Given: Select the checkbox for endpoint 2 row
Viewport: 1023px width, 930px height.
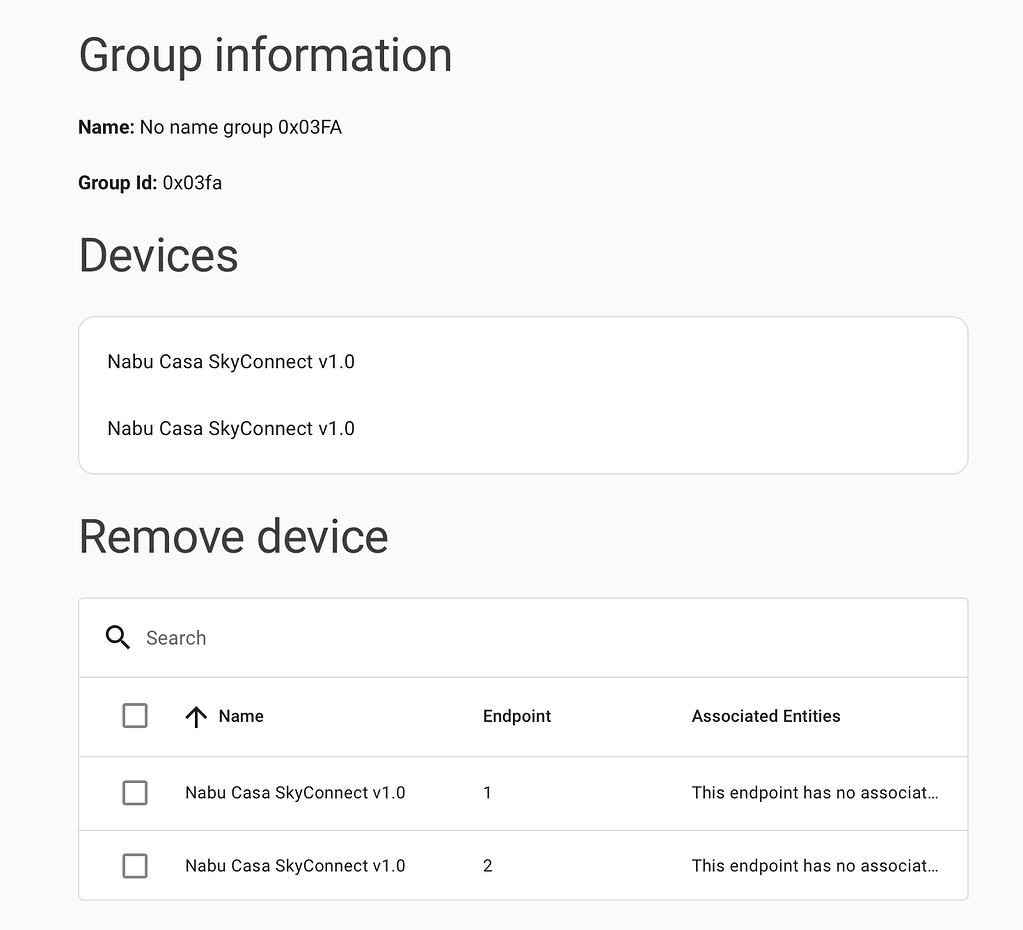Looking at the screenshot, I should pos(135,865).
